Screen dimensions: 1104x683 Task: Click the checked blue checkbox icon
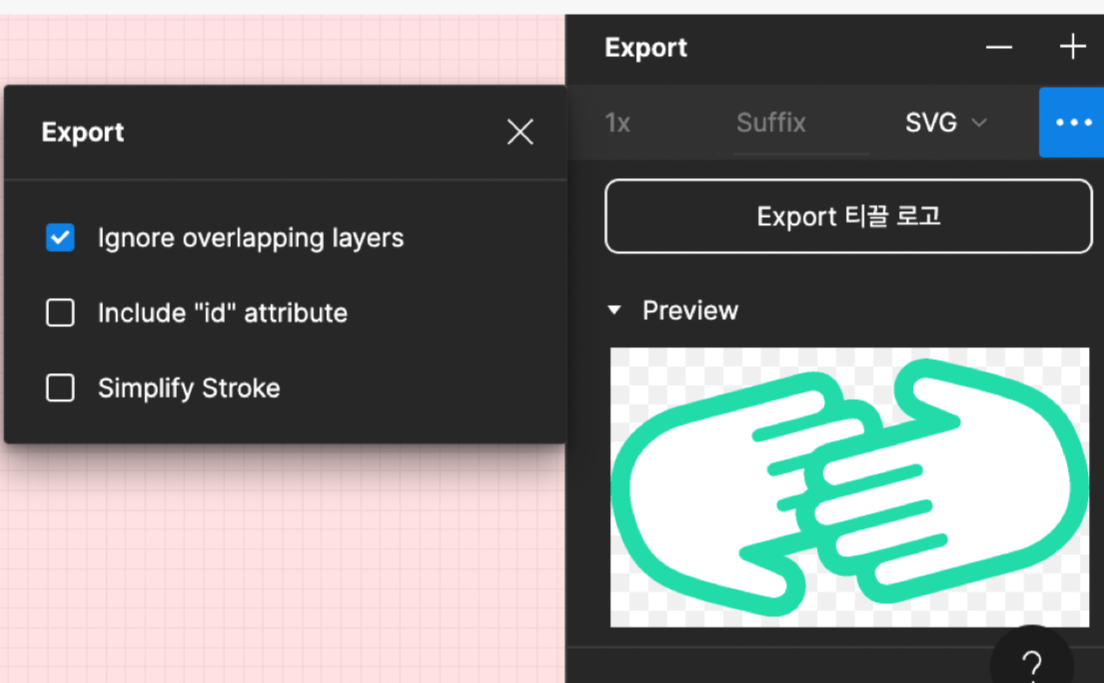[x=60, y=238]
